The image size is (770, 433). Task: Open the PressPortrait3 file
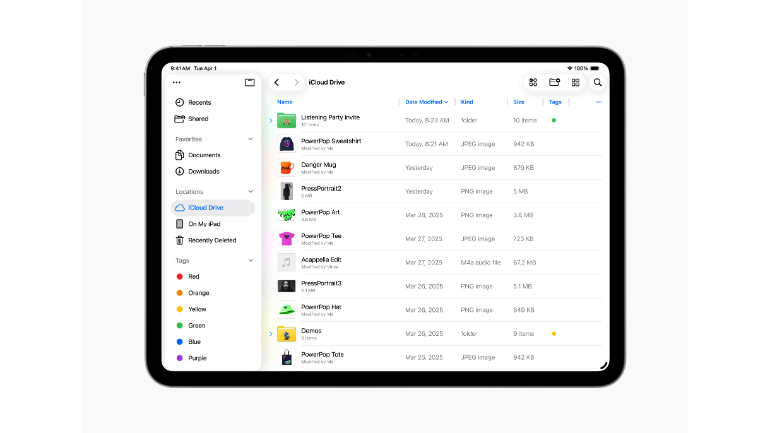point(321,283)
